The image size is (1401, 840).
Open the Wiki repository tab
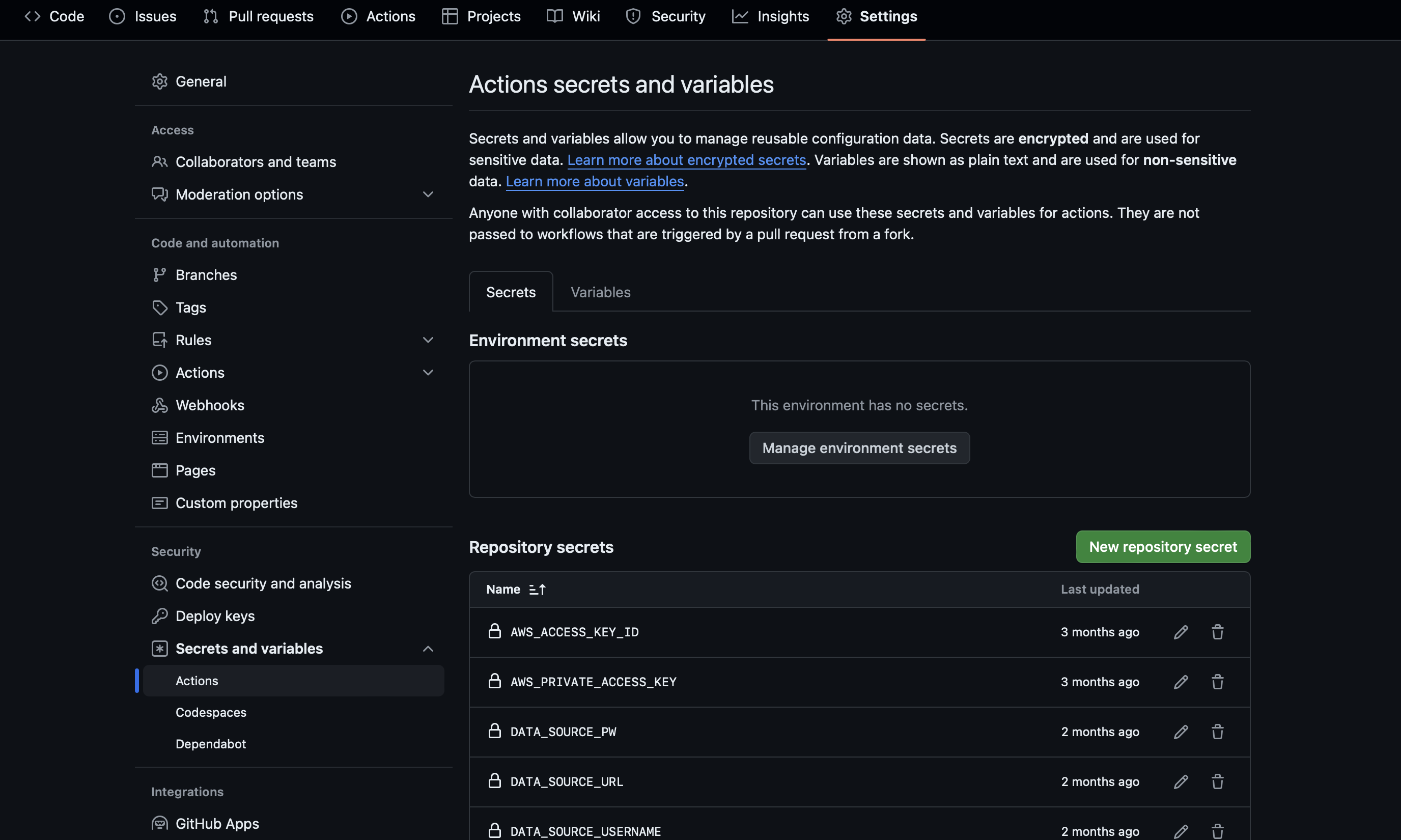click(573, 16)
